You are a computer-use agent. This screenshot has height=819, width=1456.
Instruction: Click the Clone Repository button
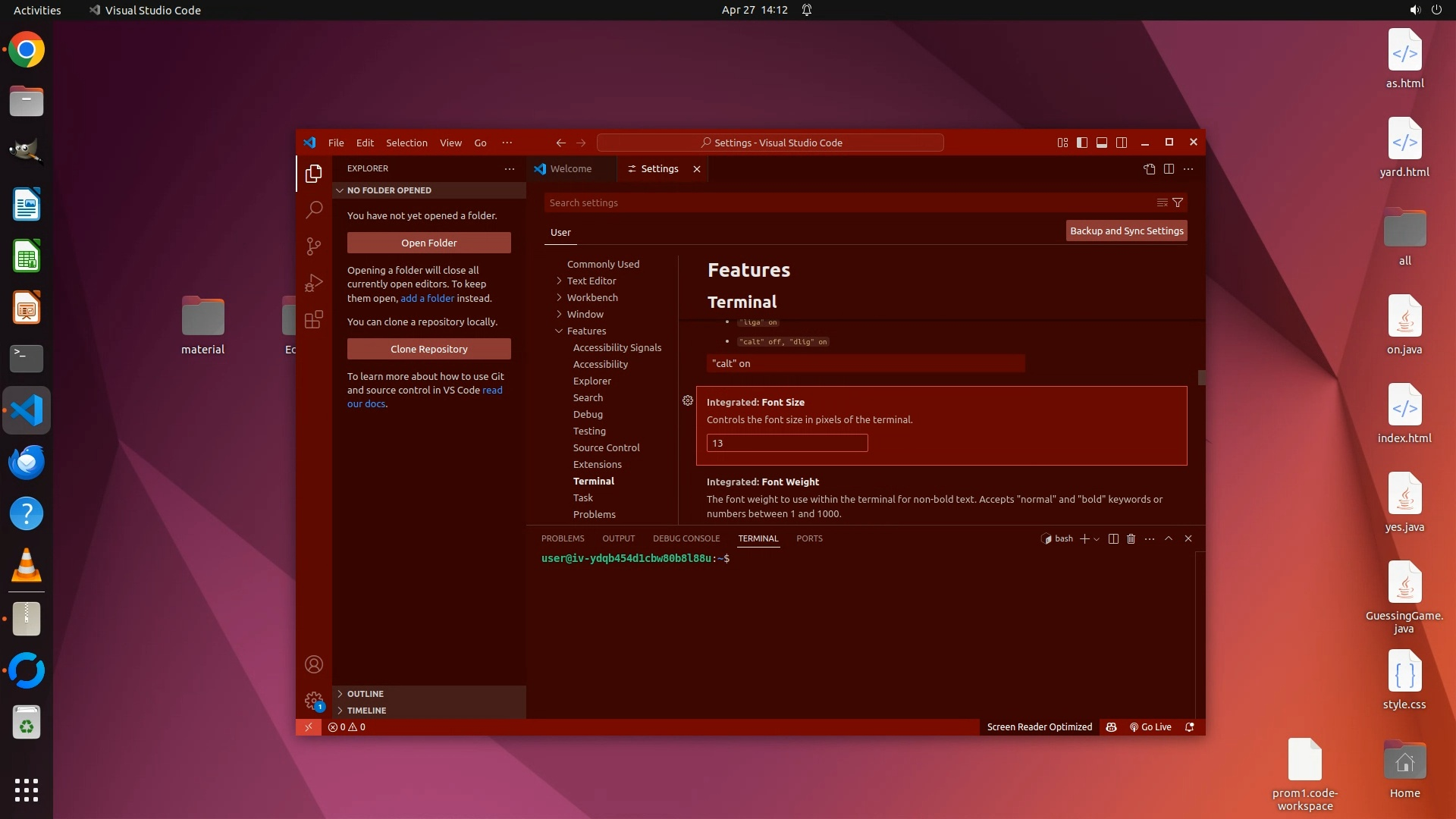(x=428, y=349)
